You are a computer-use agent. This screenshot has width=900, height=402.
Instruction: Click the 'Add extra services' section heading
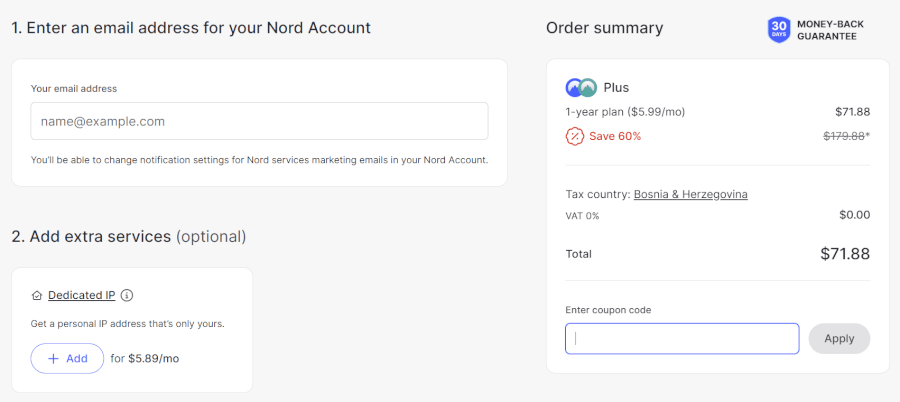coord(128,236)
